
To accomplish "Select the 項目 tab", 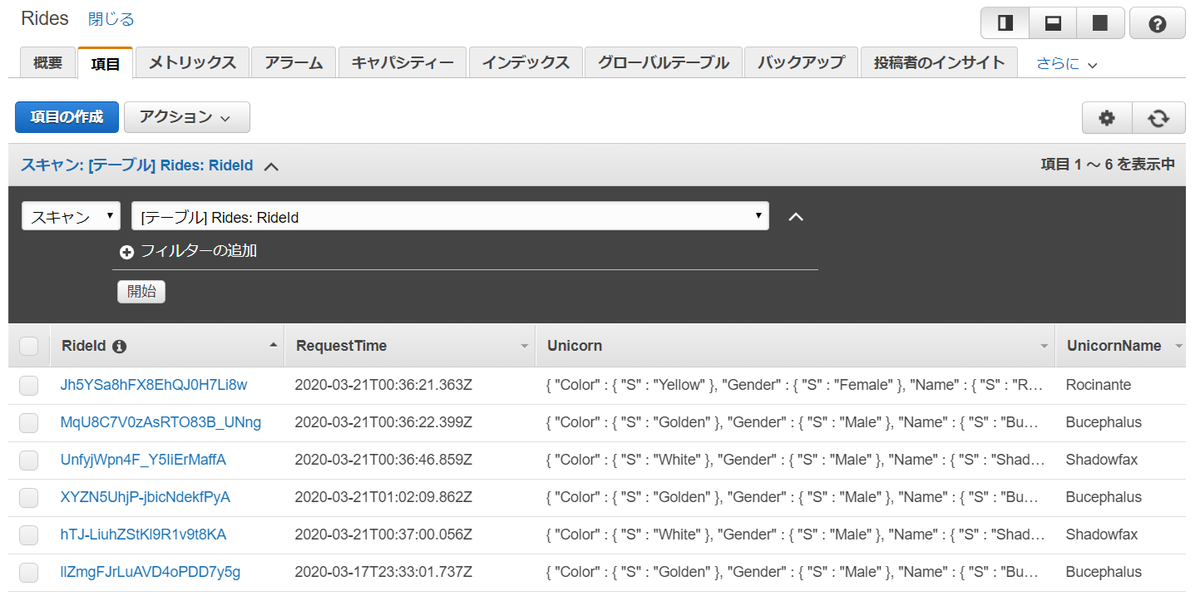I will [105, 62].
